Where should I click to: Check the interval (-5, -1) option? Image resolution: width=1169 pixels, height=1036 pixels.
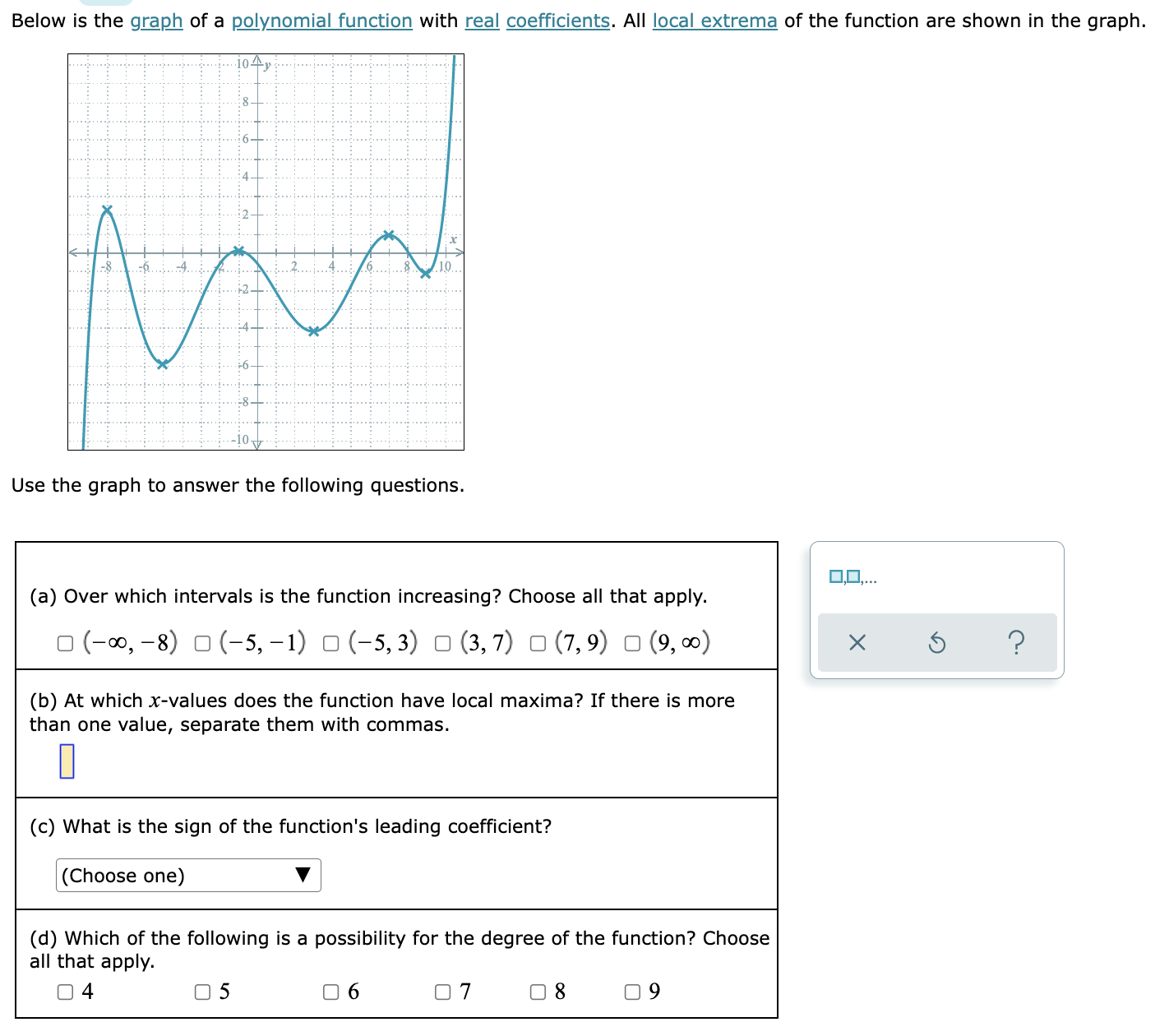click(201, 643)
